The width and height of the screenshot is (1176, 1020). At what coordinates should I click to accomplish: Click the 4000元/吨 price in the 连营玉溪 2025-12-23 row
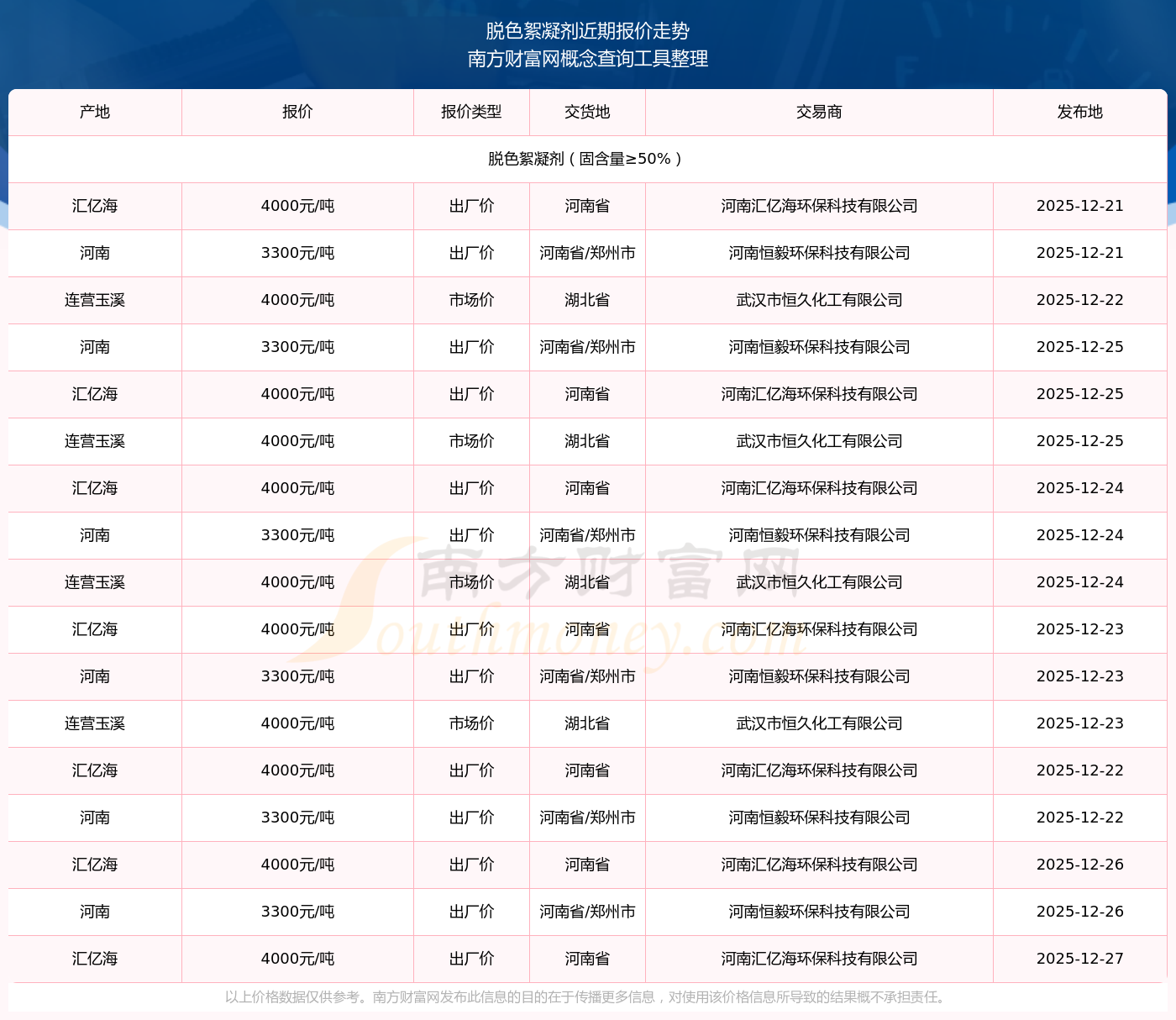[x=297, y=723]
